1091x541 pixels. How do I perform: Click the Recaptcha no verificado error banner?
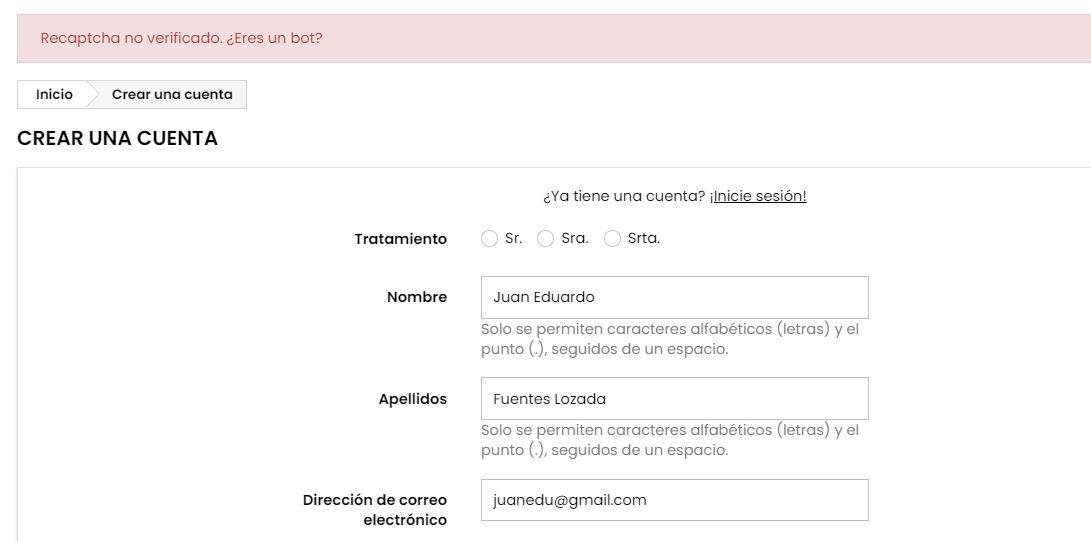(x=182, y=38)
